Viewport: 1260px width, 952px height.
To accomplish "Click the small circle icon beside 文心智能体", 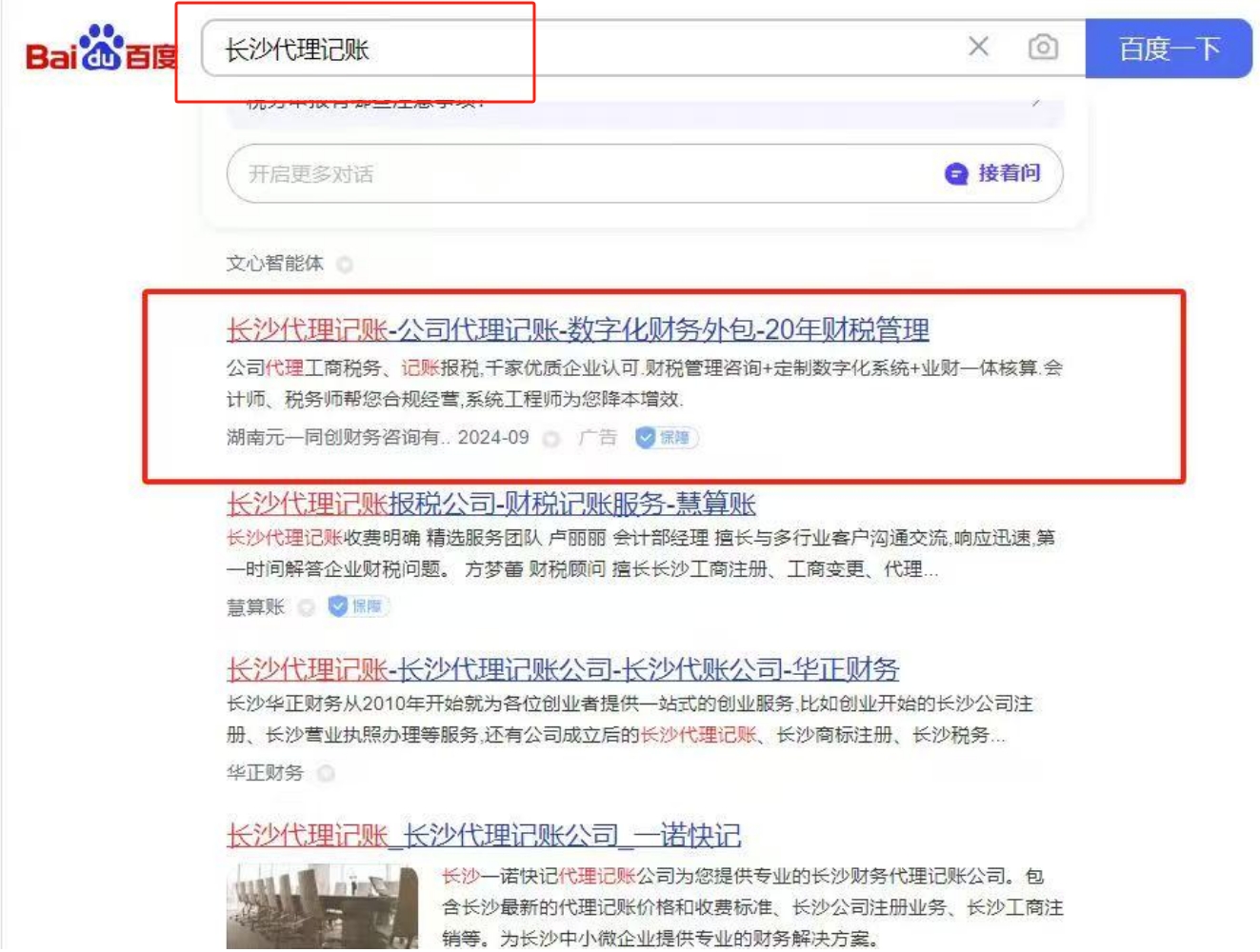I will 345,265.
